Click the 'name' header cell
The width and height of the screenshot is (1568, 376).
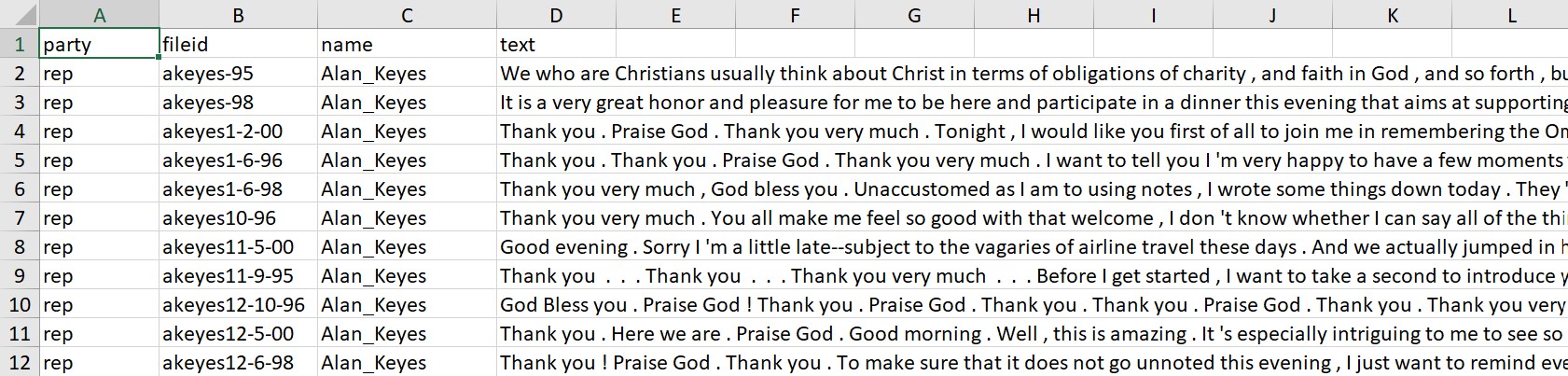point(407,44)
